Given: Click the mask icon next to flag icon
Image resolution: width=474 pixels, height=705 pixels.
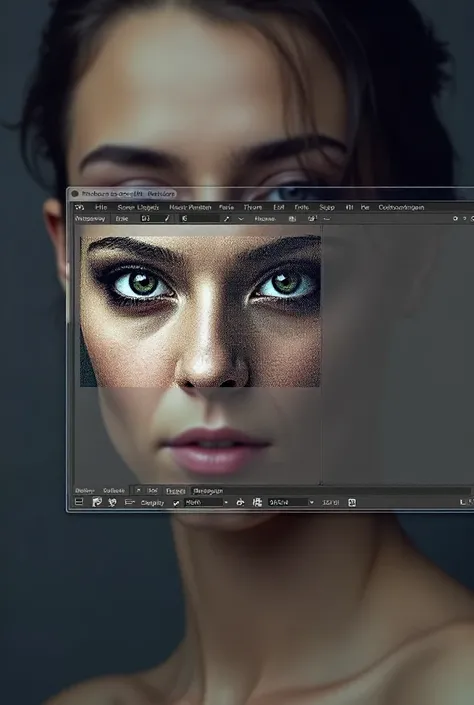Looking at the screenshot, I should [112, 502].
